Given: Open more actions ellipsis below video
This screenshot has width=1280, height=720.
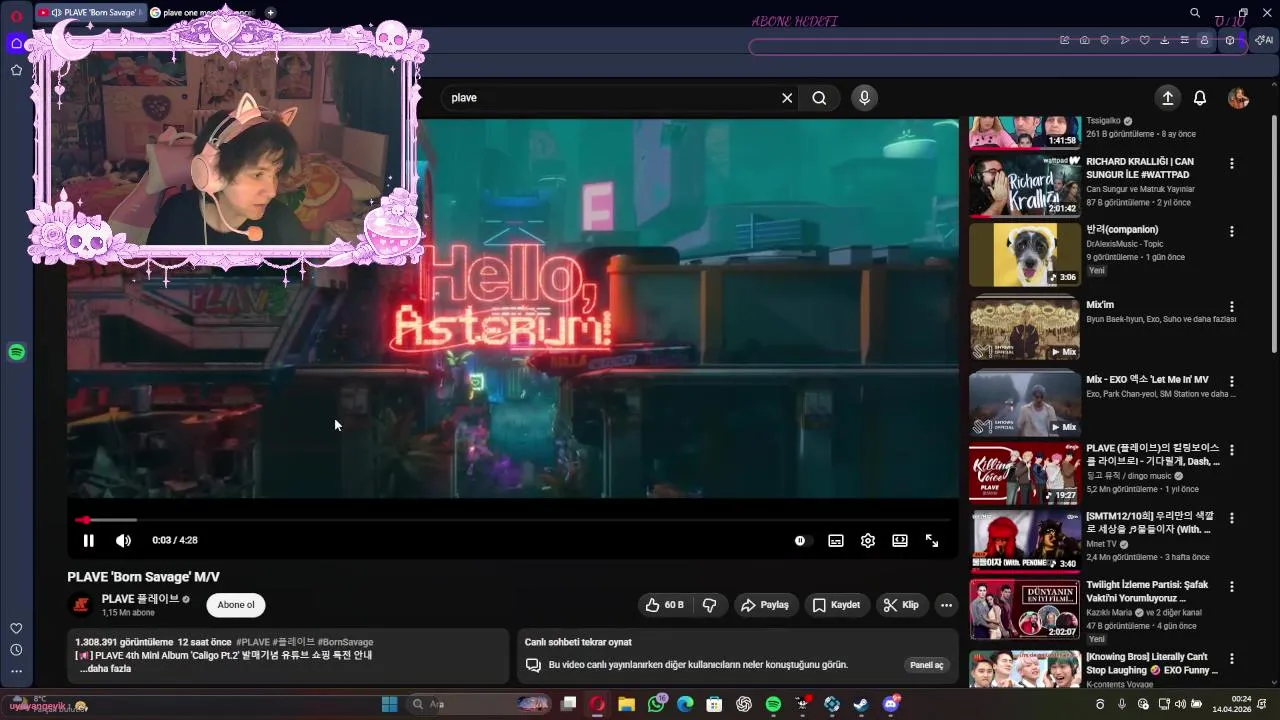Looking at the screenshot, I should click(946, 605).
